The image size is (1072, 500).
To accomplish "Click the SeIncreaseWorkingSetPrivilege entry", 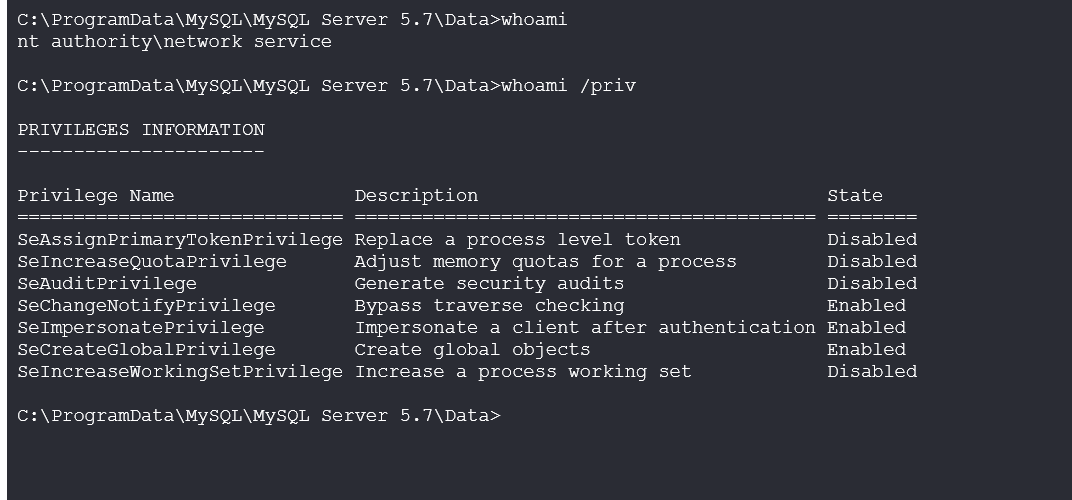I will [180, 372].
